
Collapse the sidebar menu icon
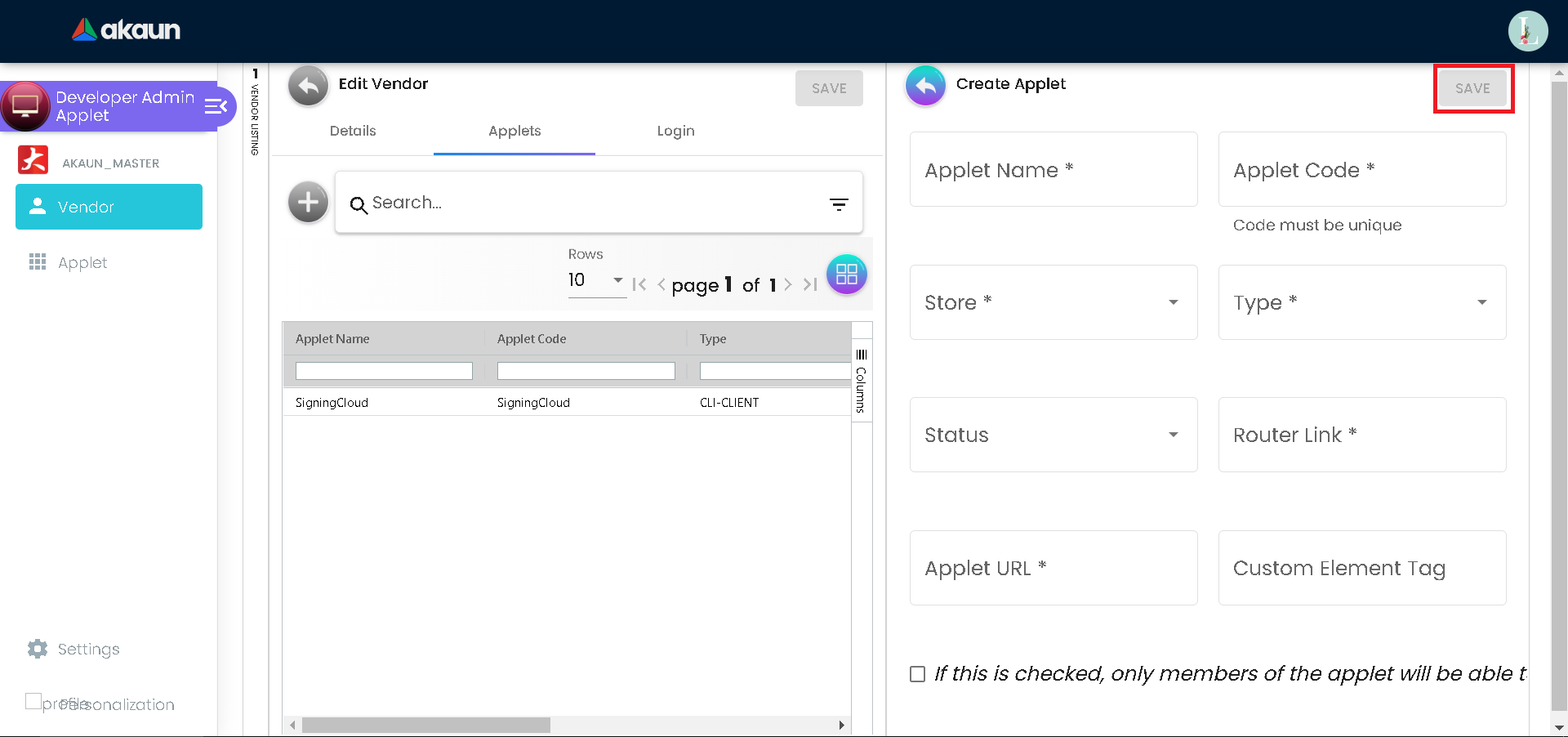216,106
